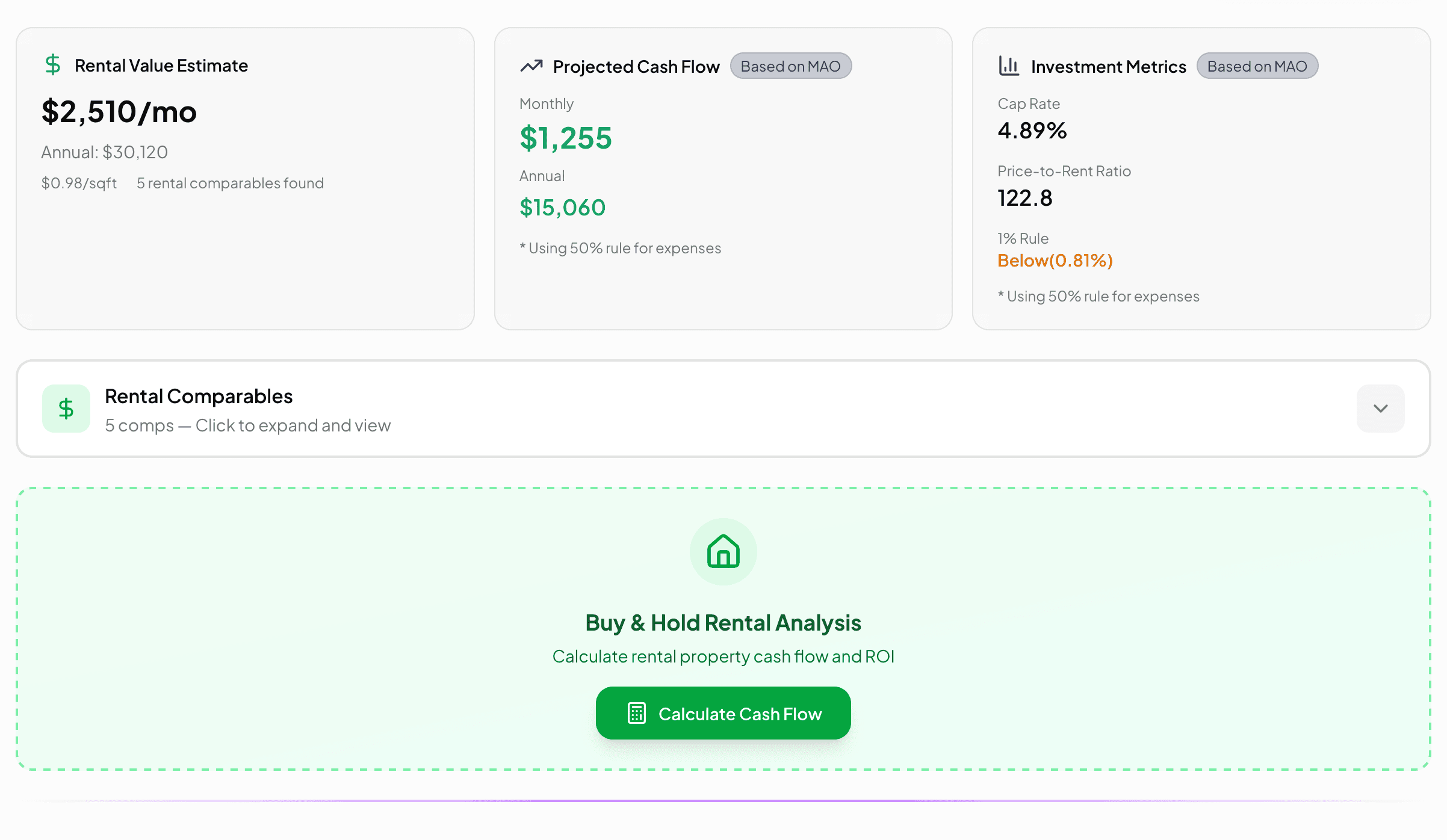Click '5 rental comparables found' text
The height and width of the screenshot is (840, 1447).
pos(231,183)
